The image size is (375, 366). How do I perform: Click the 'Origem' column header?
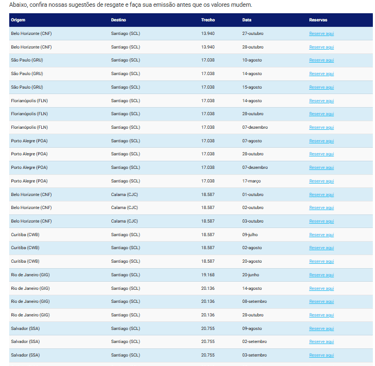click(x=18, y=20)
